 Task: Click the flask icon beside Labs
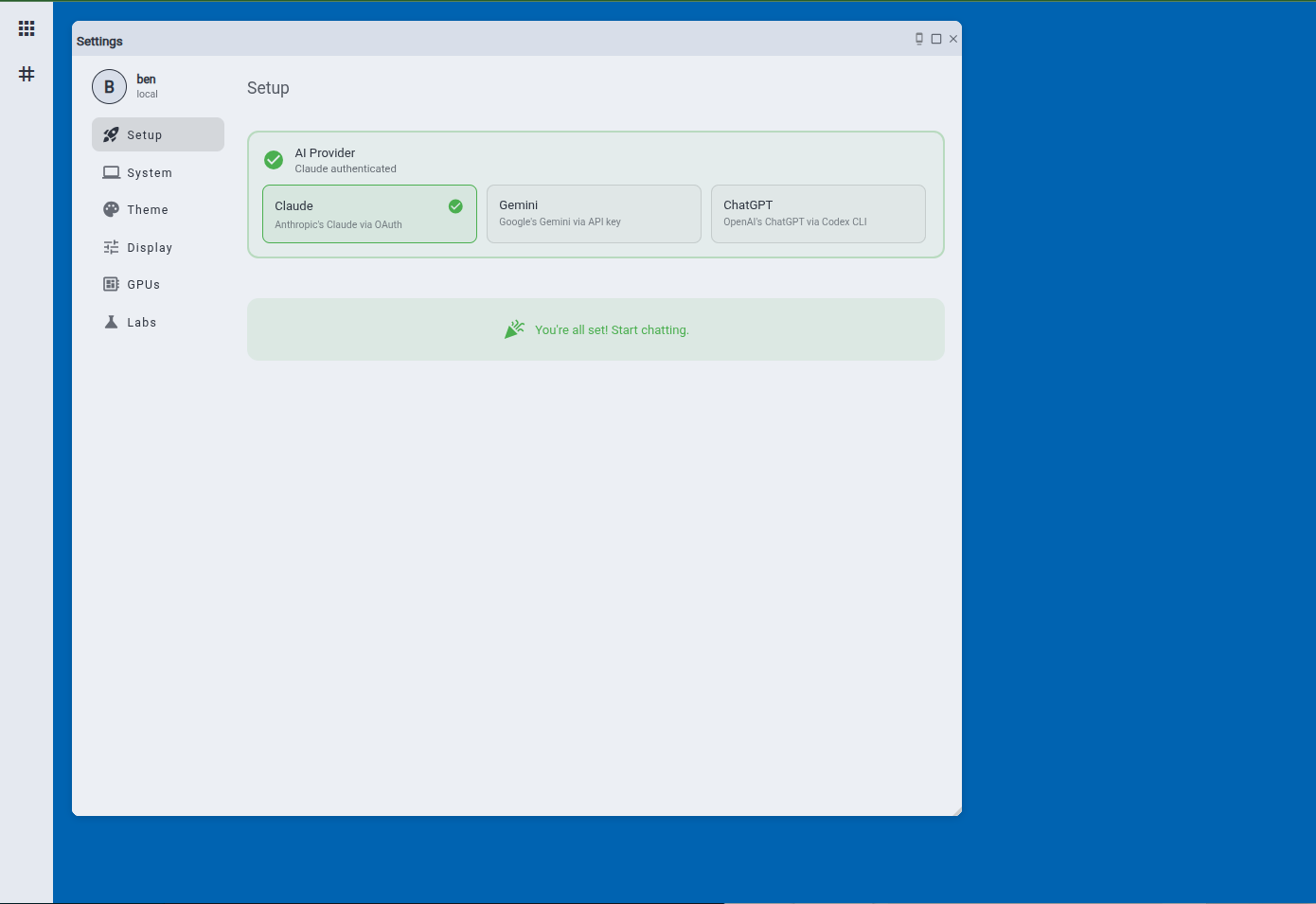tap(111, 321)
